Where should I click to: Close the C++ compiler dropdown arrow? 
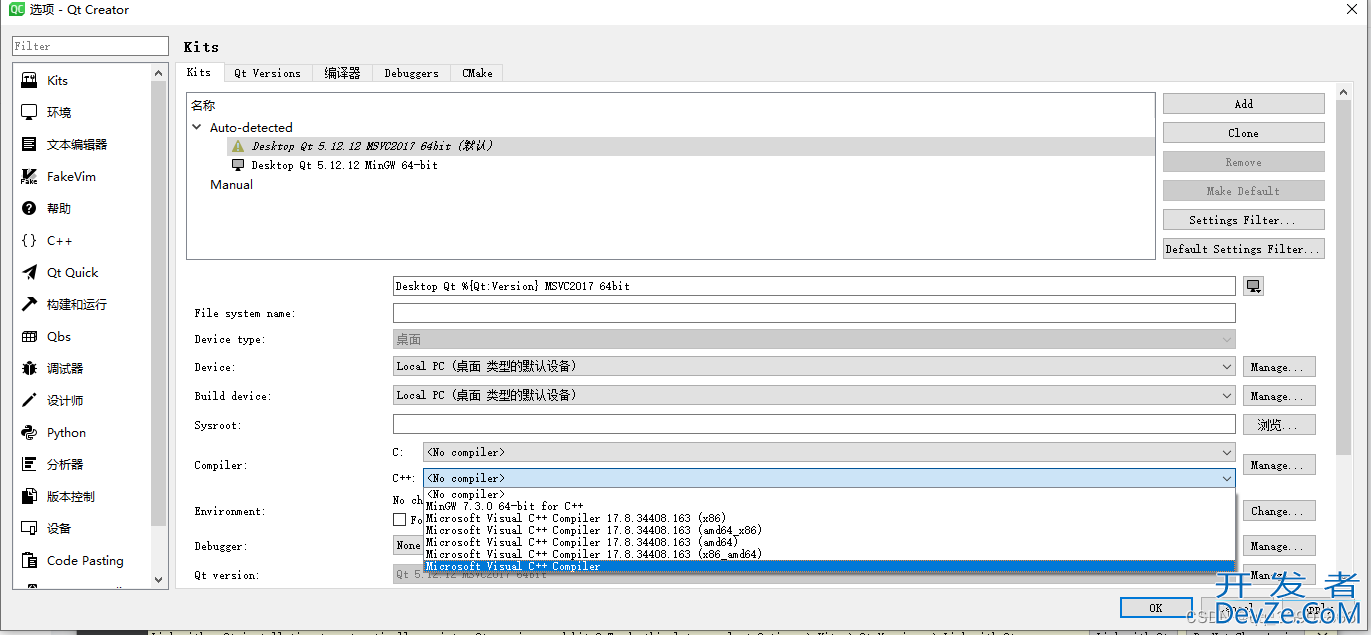(x=1227, y=479)
